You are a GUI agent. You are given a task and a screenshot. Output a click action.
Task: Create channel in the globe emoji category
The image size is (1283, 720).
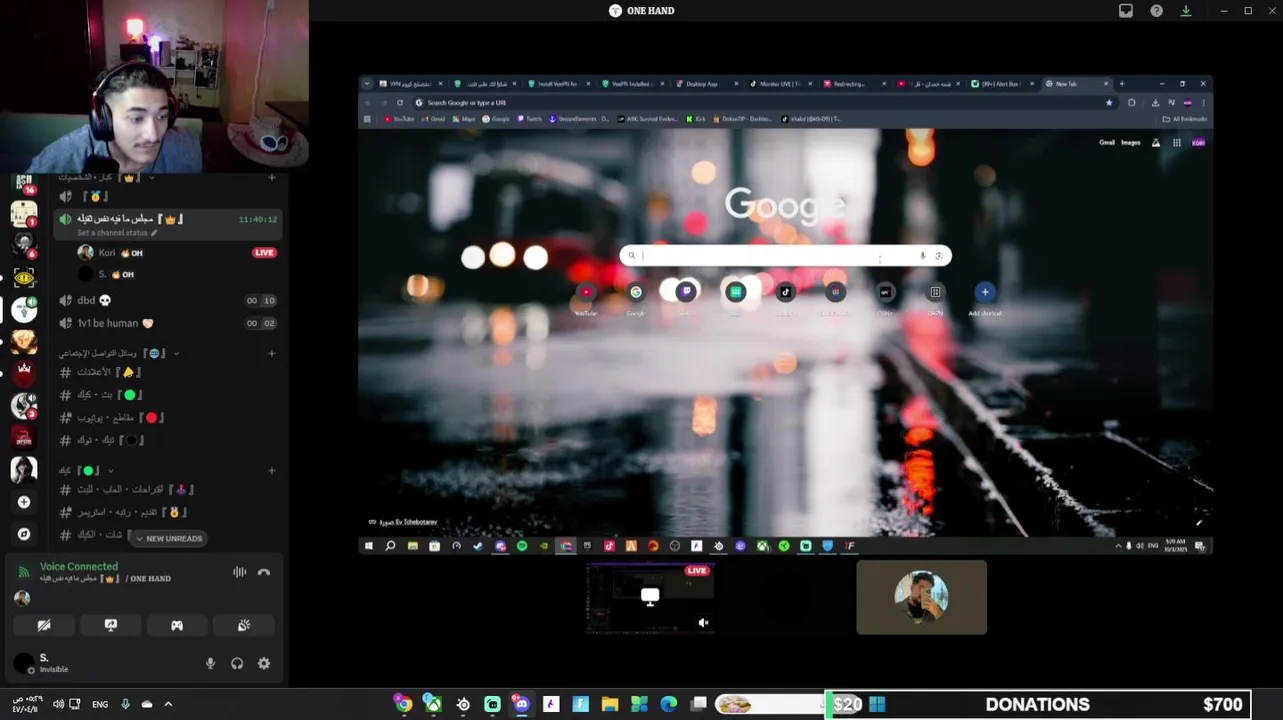(x=271, y=353)
